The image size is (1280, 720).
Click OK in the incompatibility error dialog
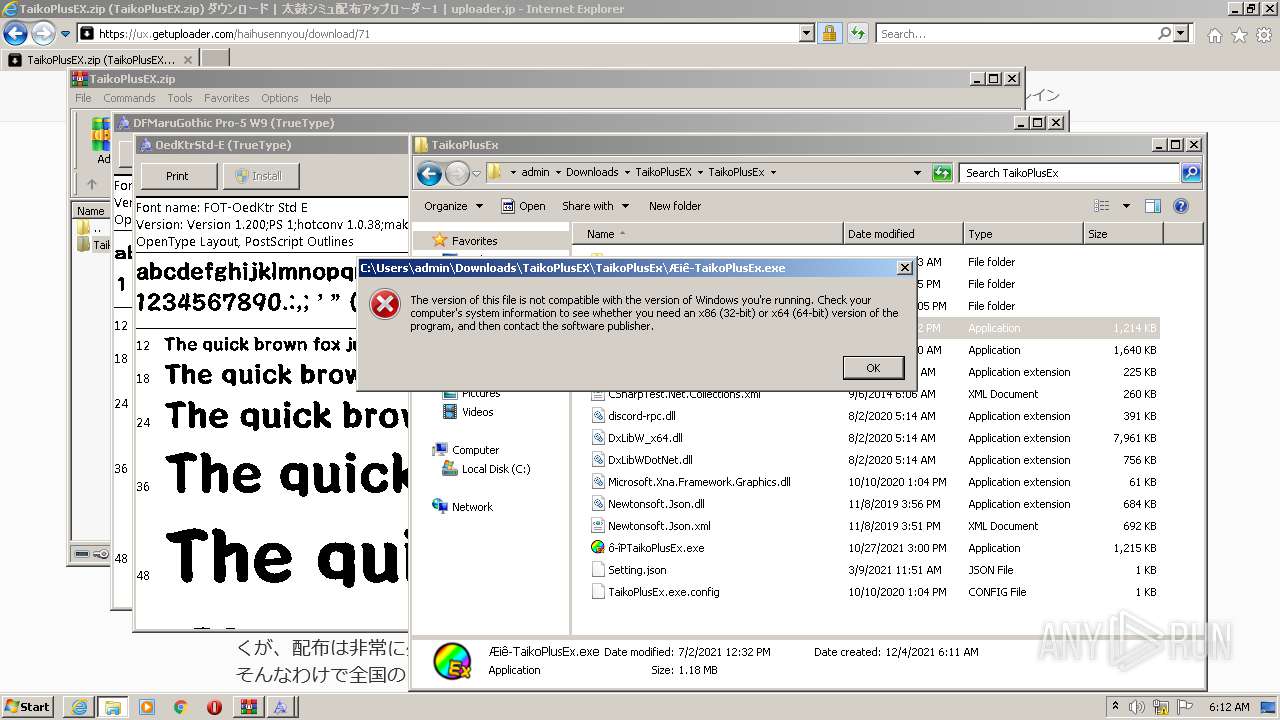tap(873, 368)
